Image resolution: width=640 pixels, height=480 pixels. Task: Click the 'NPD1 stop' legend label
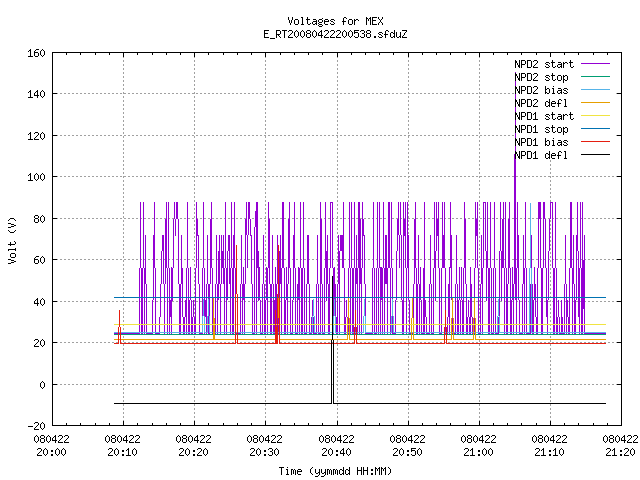tap(541, 129)
